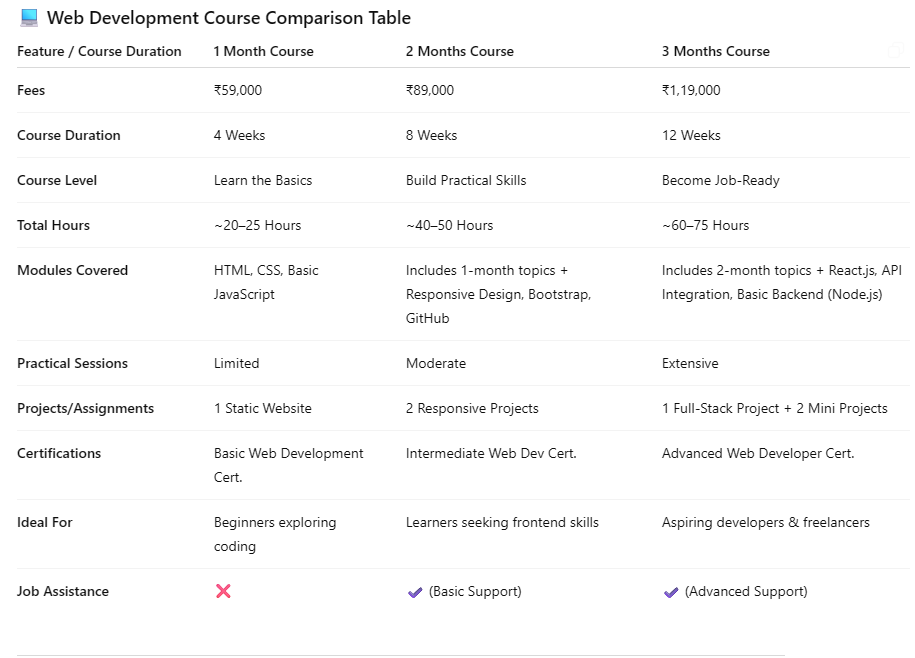Click the Modules Covered row label
Image resolution: width=915 pixels, height=658 pixels.
[72, 270]
